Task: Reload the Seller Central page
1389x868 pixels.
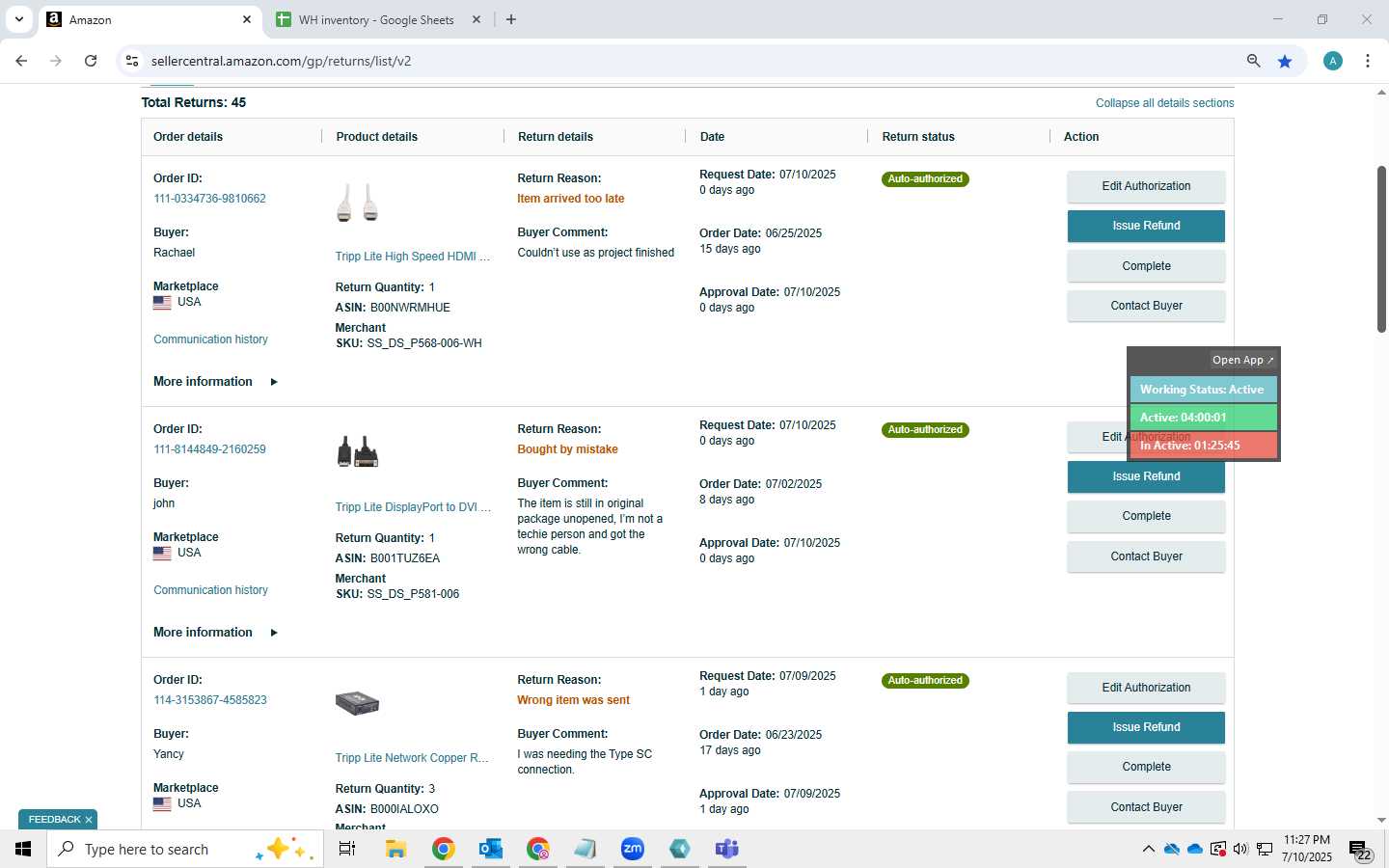Action: (91, 61)
